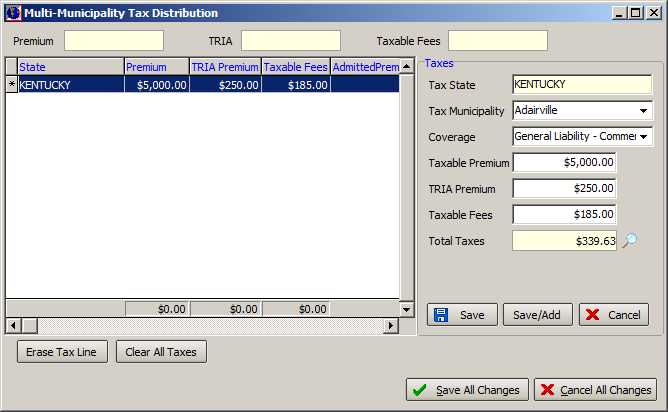Click Cancel All Changes button
This screenshot has width=668, height=412.
click(x=595, y=390)
